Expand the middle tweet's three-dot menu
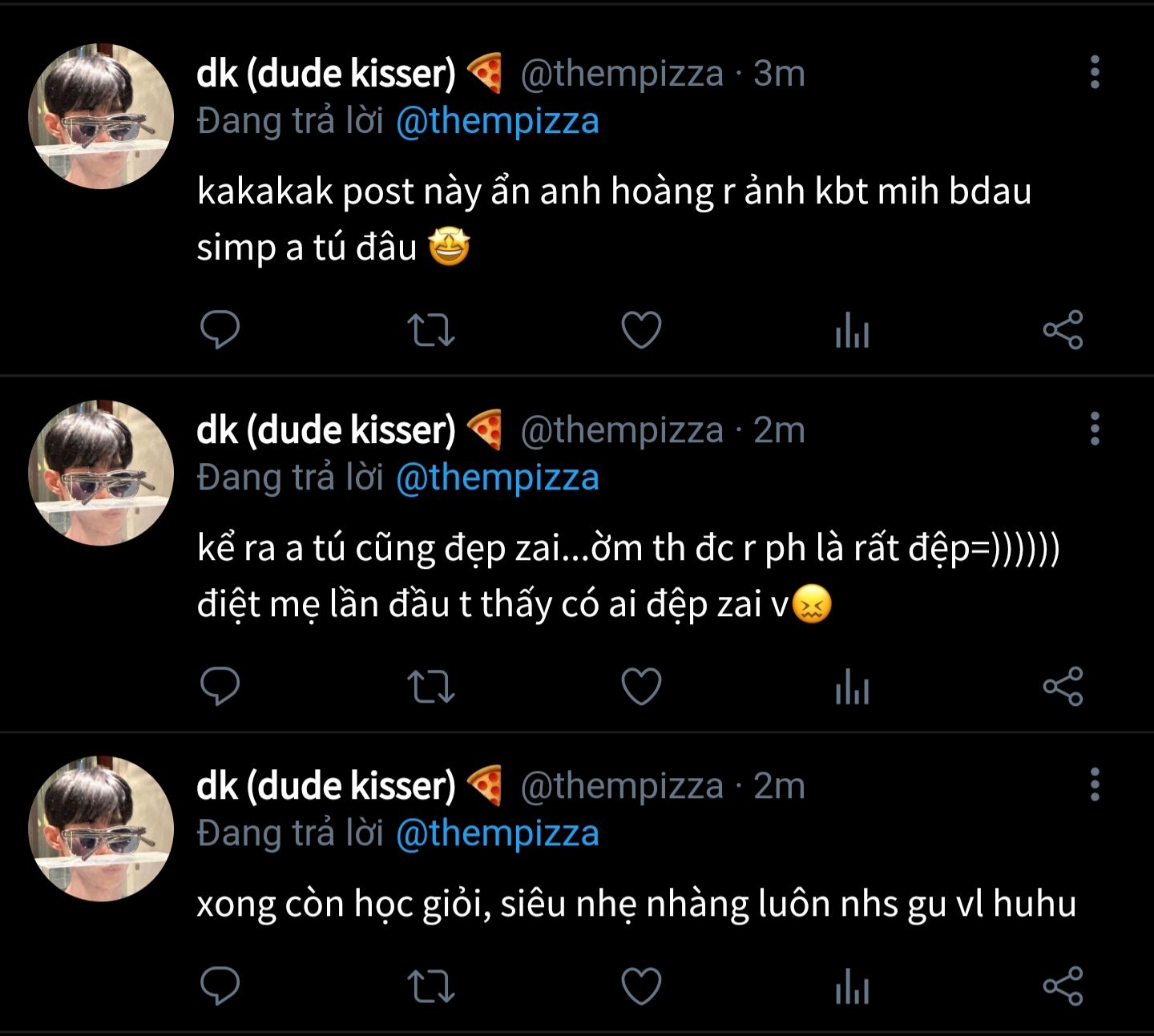The image size is (1154, 1036). tap(1095, 429)
